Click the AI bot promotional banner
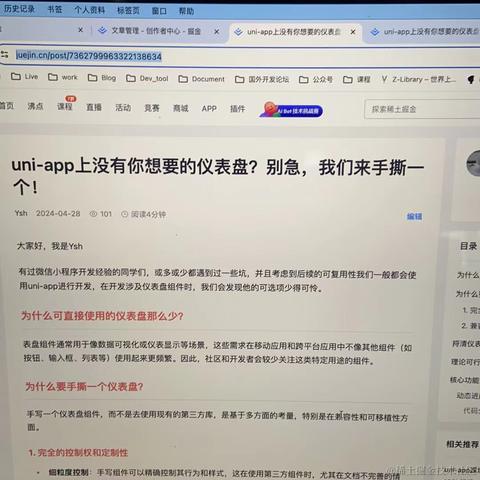Screen dimensions: 480x480 [291, 110]
